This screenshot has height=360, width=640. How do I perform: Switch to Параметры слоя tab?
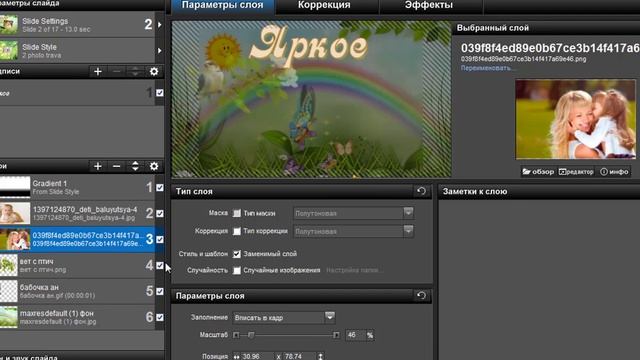[222, 6]
